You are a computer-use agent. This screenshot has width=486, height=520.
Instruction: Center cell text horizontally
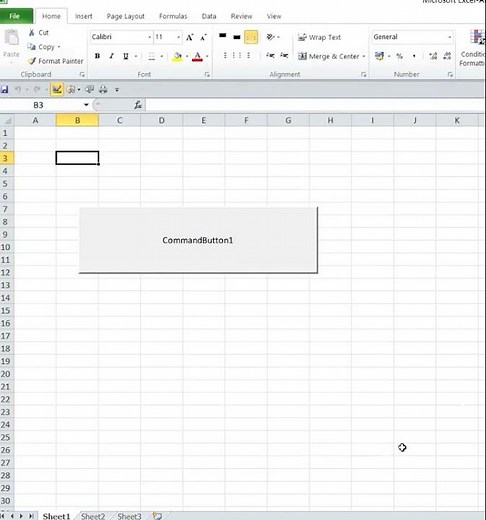pos(237,55)
